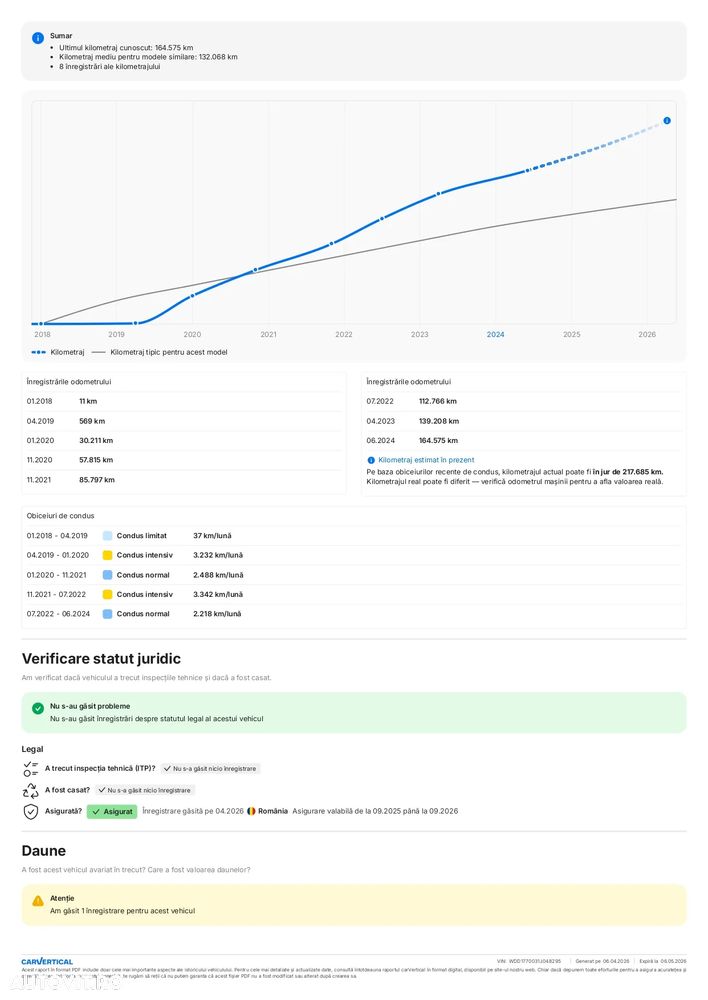Click the yellow swatch for 04.2019 - 01.2020
This screenshot has width=708, height=1000.
tap(107, 555)
